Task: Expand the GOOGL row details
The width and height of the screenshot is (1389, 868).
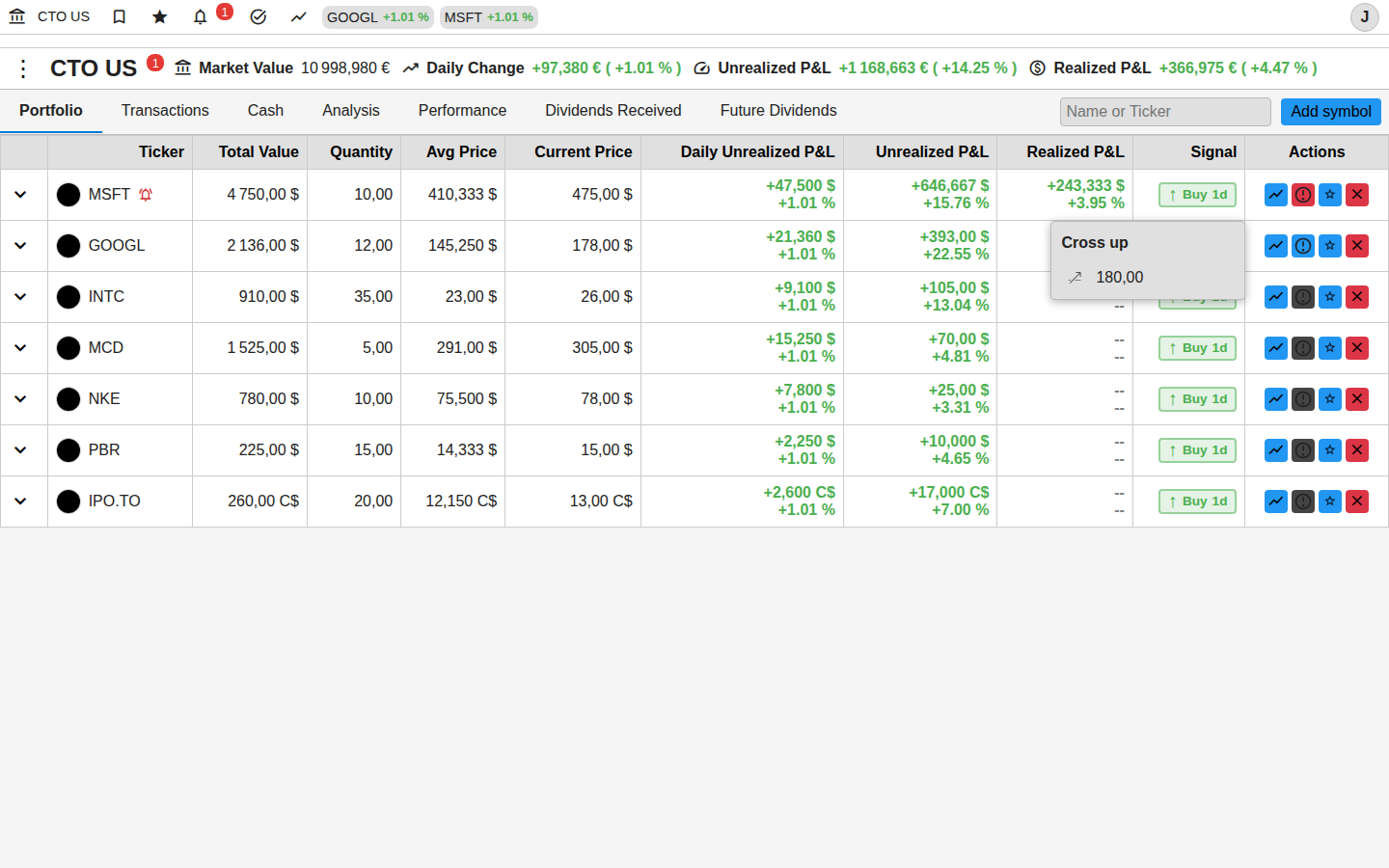Action: coord(20,246)
